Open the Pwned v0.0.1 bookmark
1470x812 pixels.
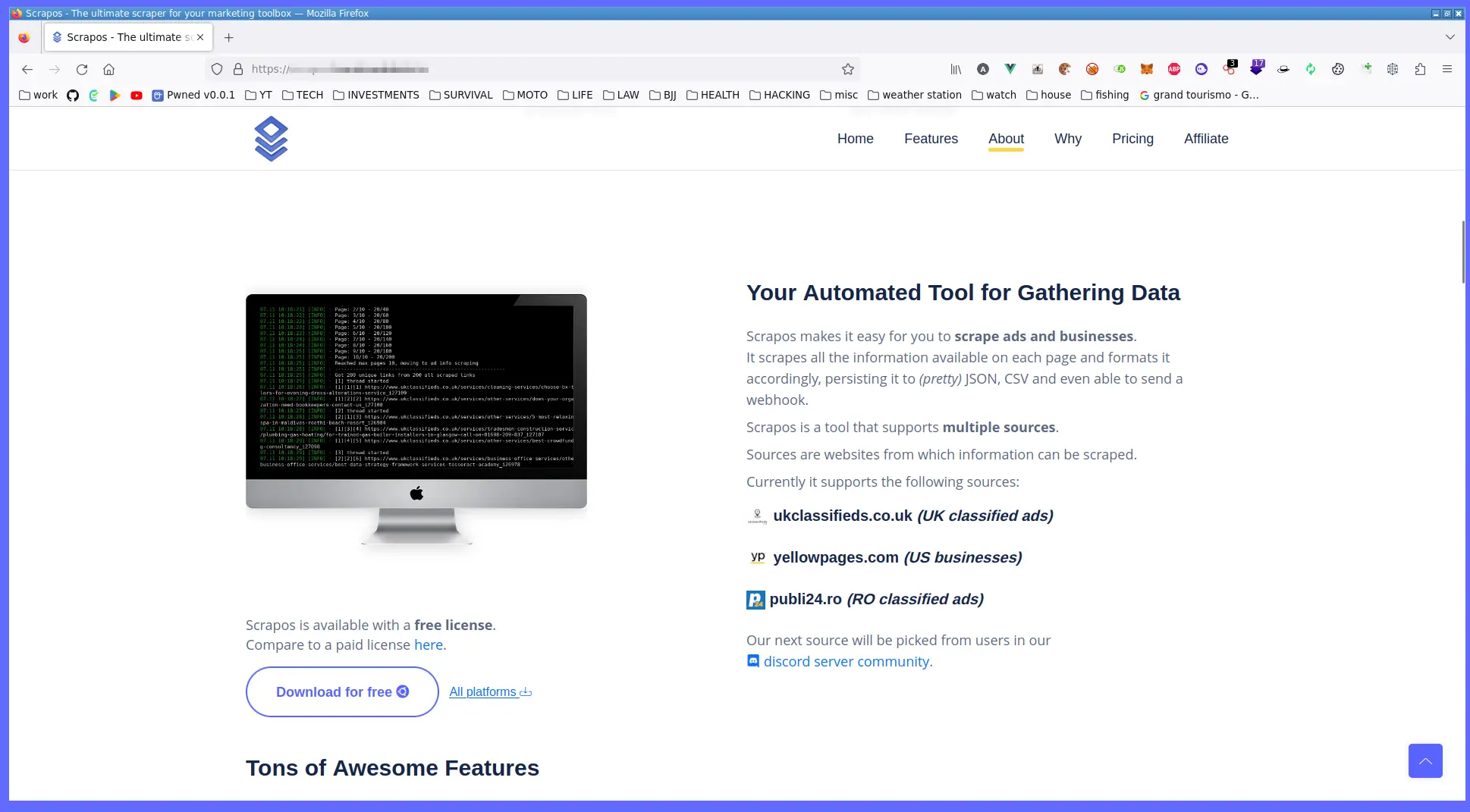point(193,95)
